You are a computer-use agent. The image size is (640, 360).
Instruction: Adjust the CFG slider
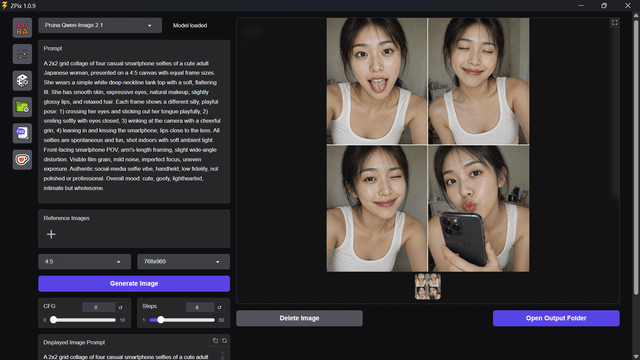click(84, 320)
